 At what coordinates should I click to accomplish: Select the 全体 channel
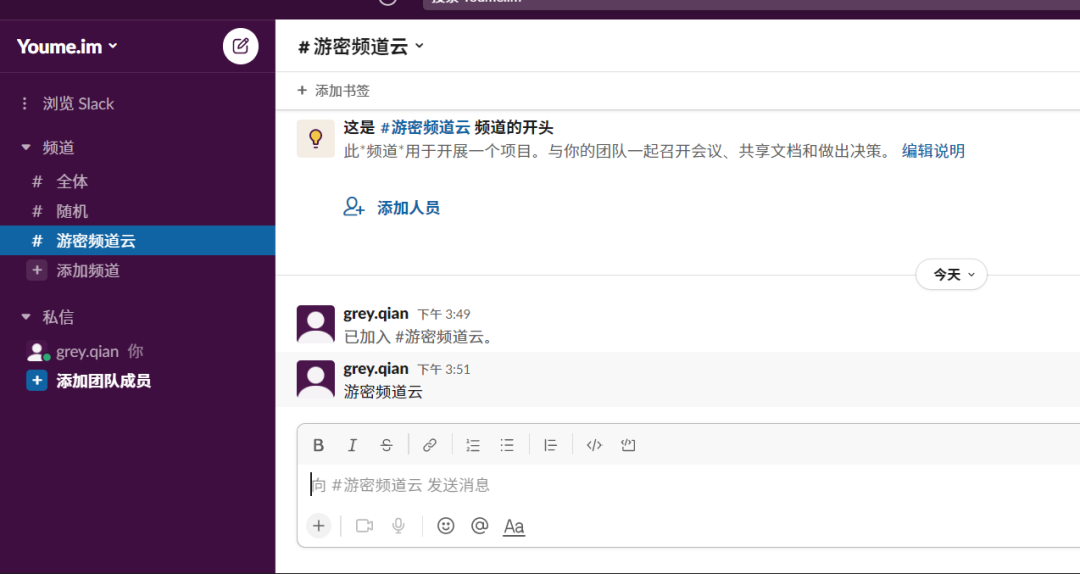(x=72, y=181)
